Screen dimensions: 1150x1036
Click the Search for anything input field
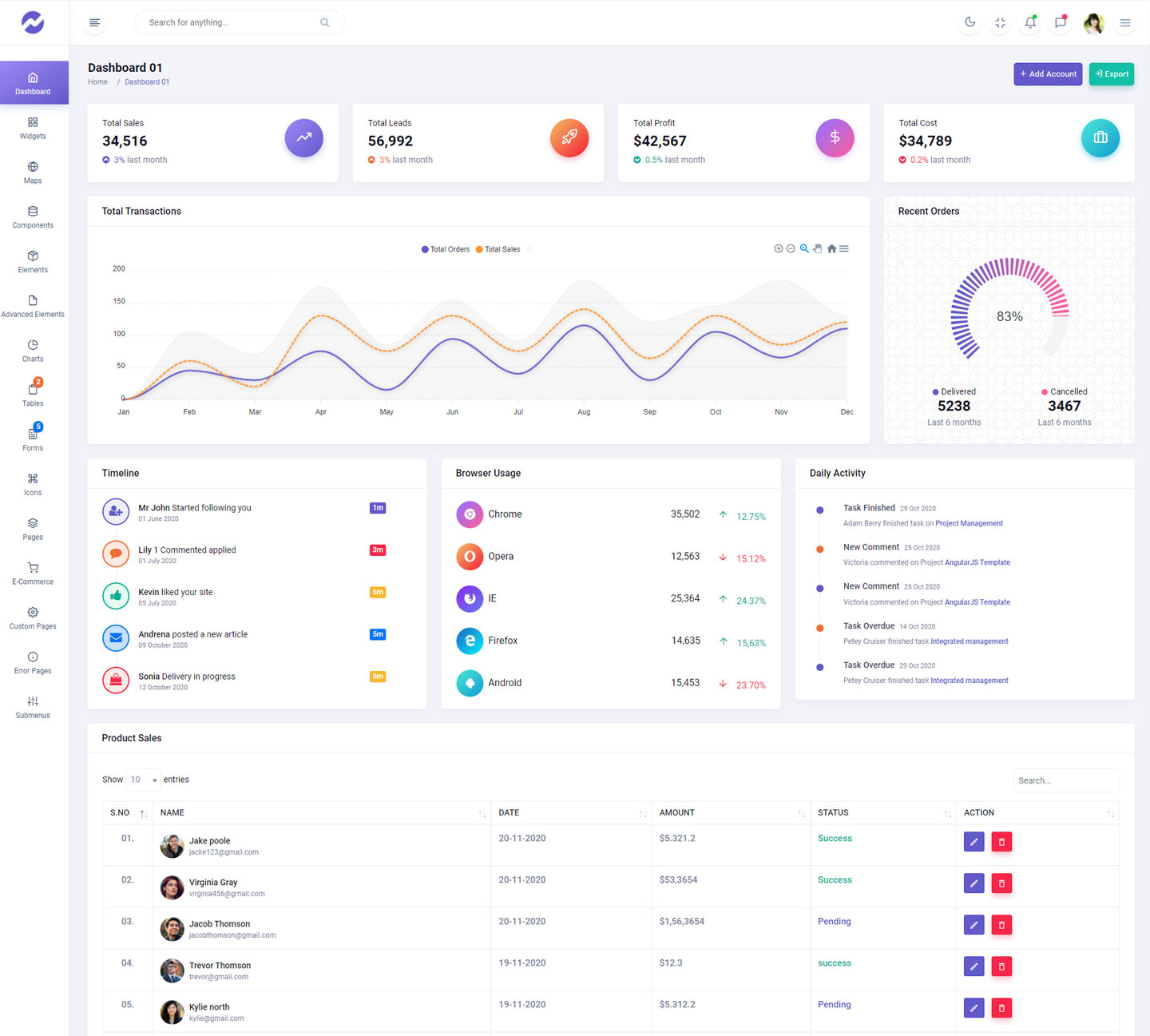(x=232, y=22)
